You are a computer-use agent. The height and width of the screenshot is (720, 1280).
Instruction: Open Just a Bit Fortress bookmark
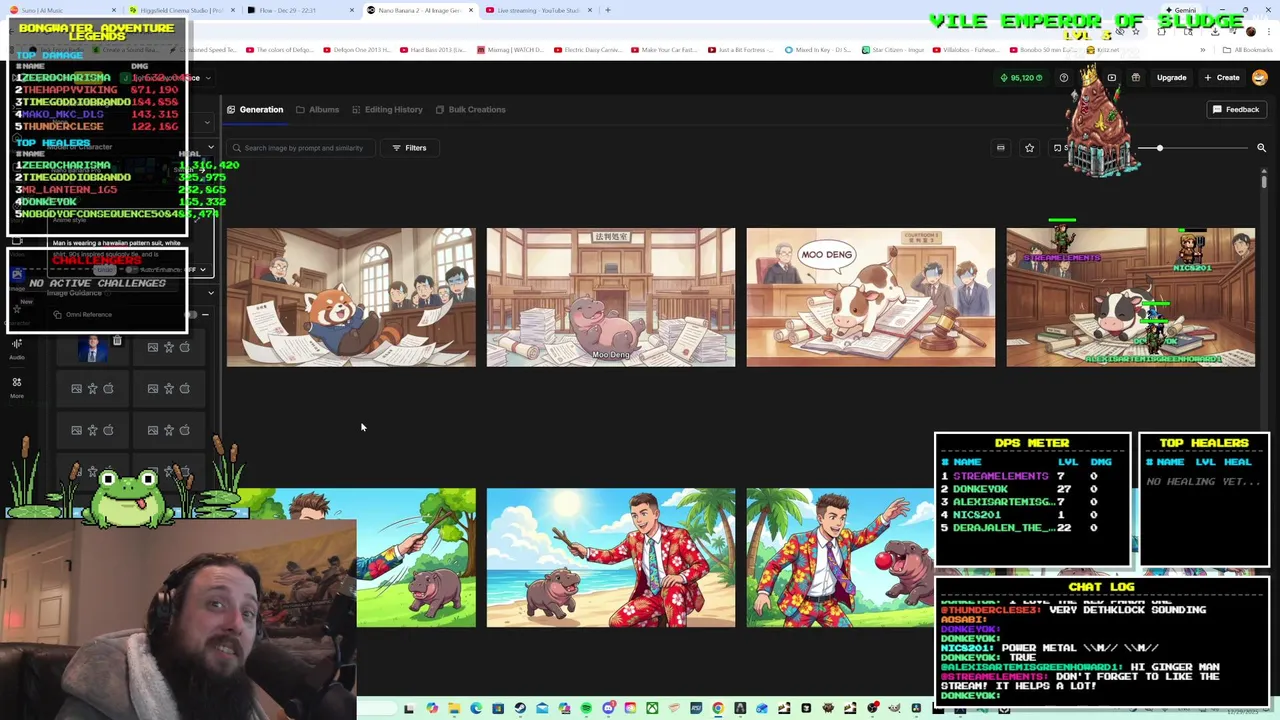(x=740, y=50)
